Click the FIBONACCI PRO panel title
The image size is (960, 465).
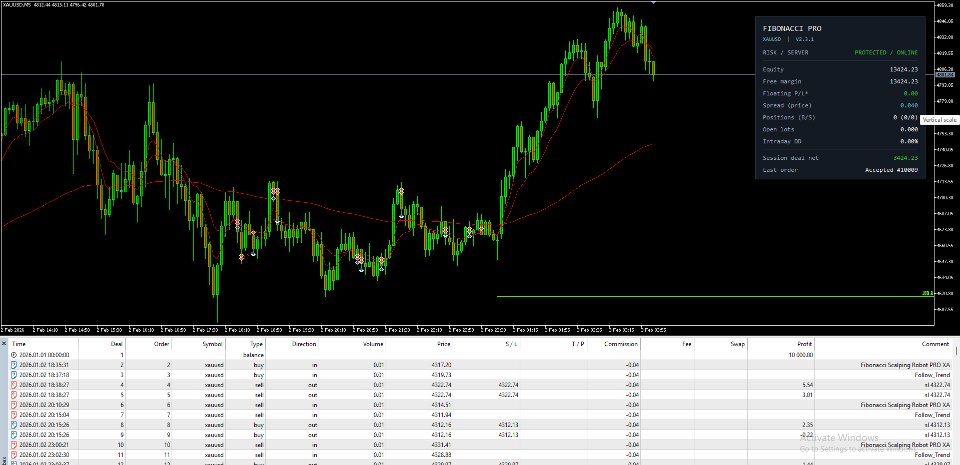coord(792,28)
